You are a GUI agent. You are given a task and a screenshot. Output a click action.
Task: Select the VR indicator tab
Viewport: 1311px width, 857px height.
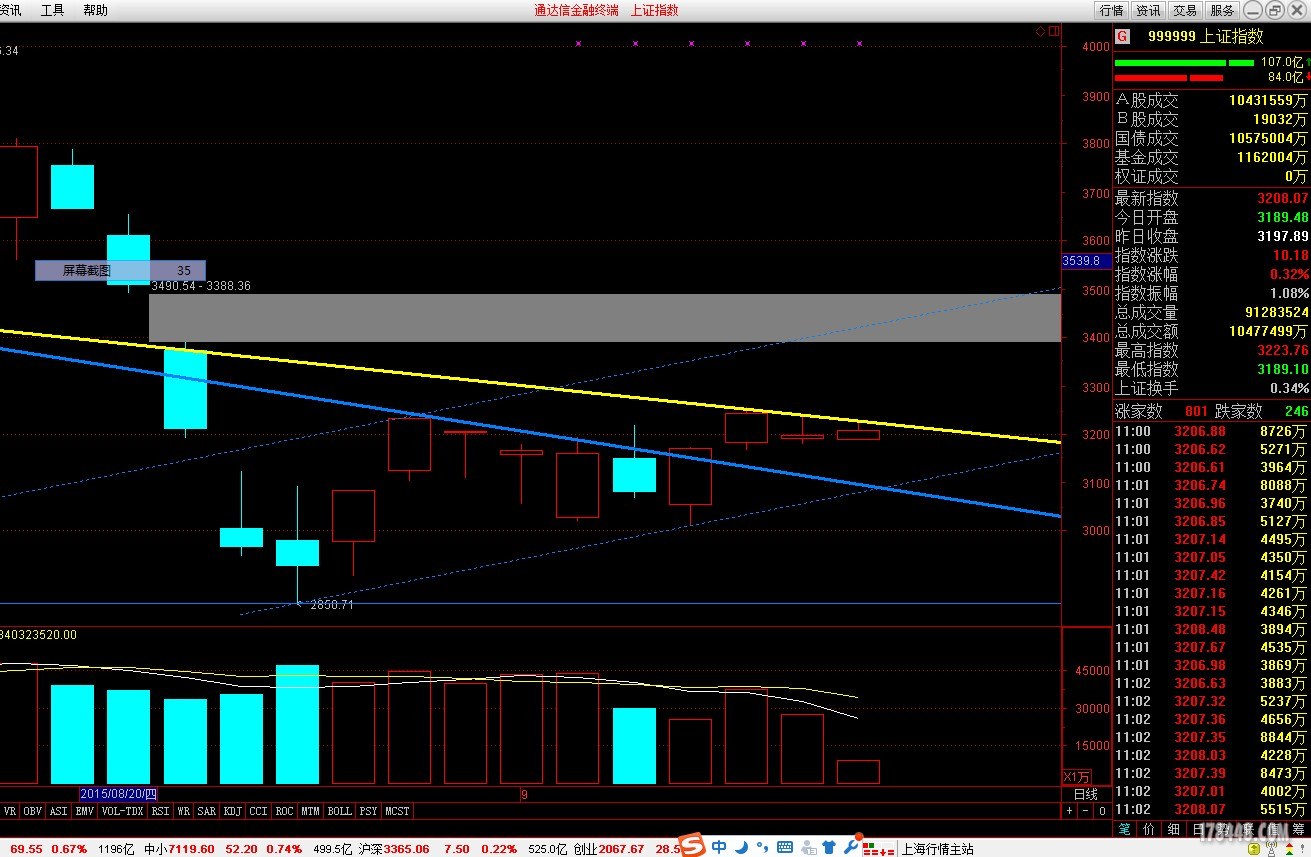(10, 811)
